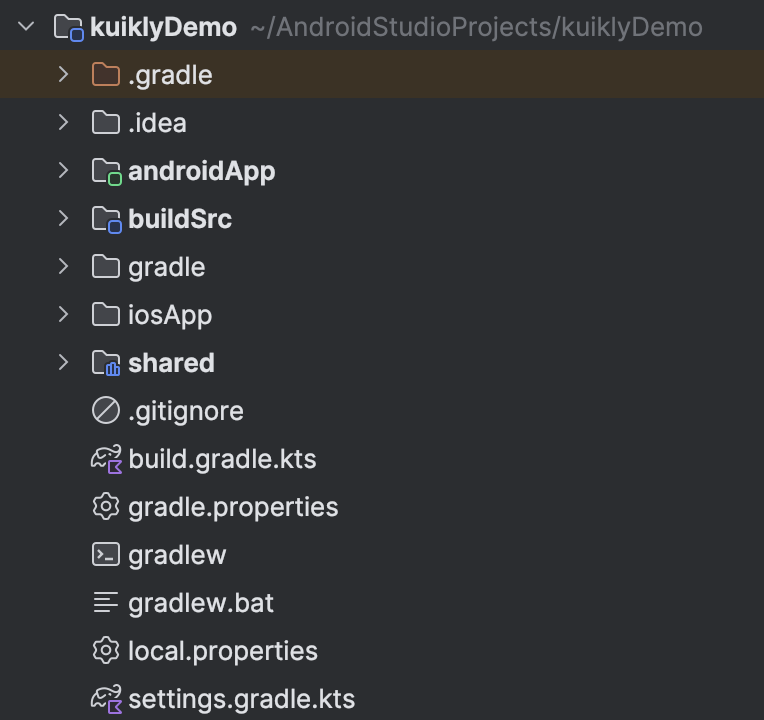Expand the buildSrc folder chevron
The width and height of the screenshot is (764, 720).
(63, 218)
